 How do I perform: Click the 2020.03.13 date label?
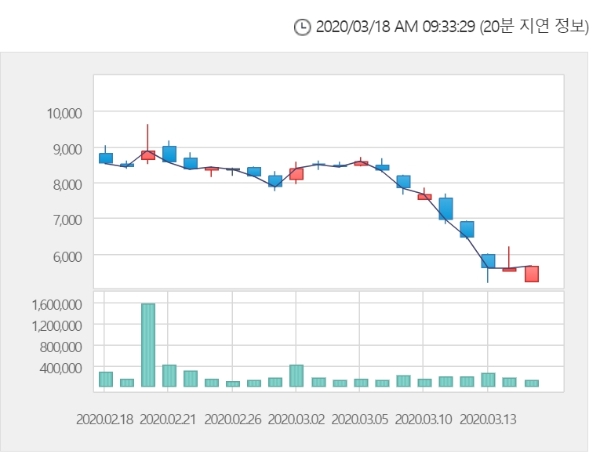click(488, 419)
